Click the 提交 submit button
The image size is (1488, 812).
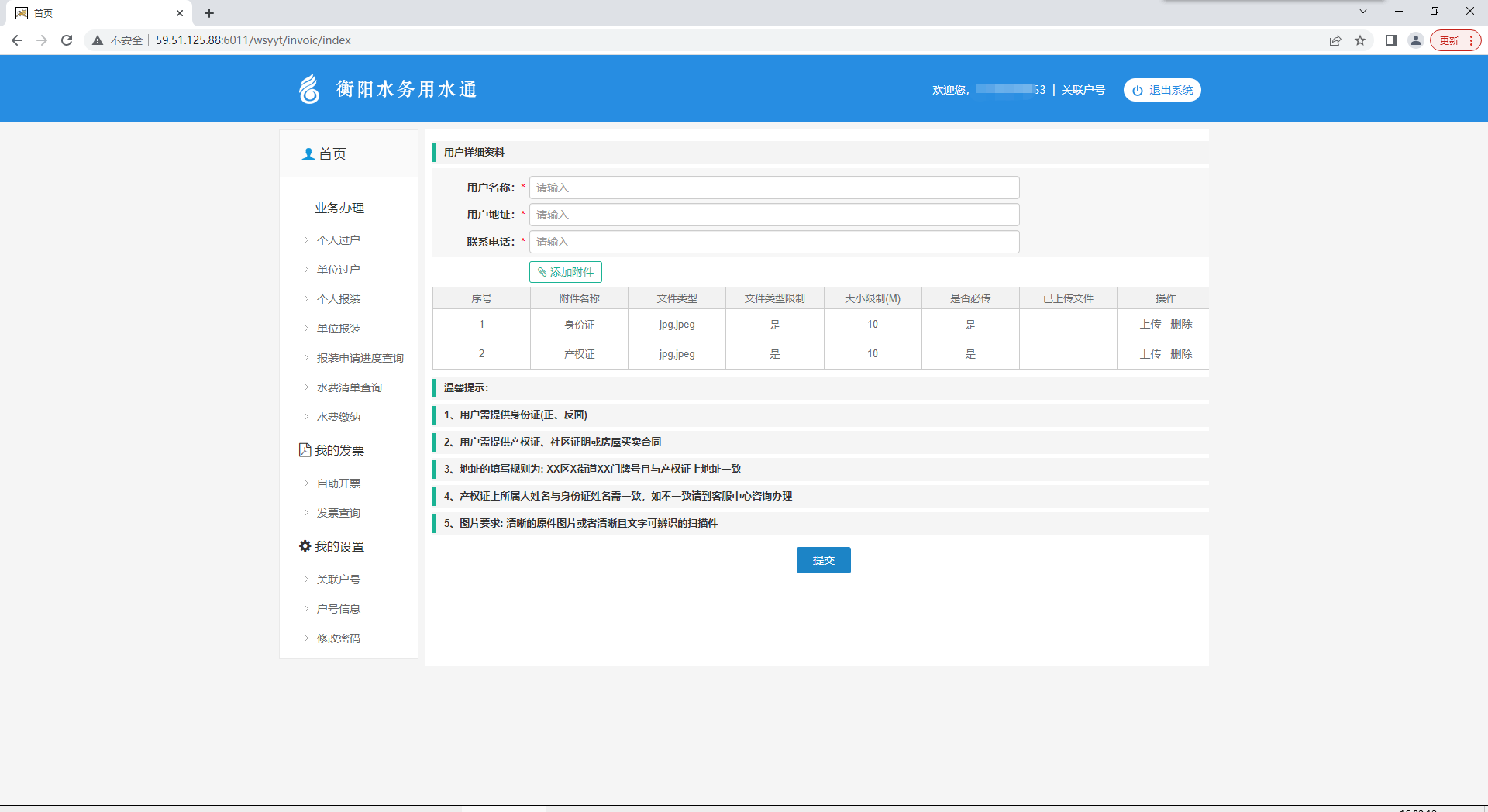click(x=823, y=560)
